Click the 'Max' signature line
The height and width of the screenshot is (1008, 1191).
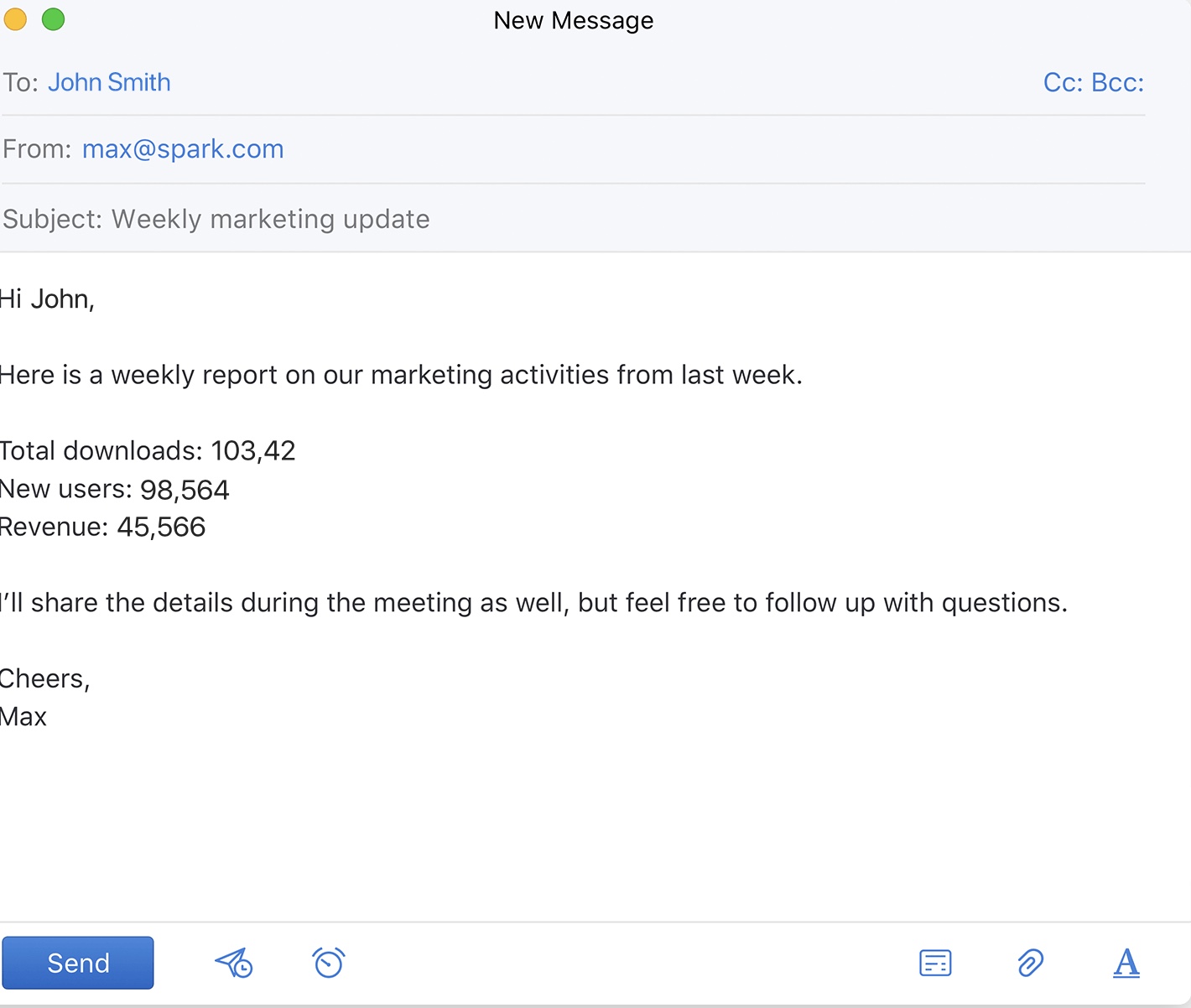23,717
